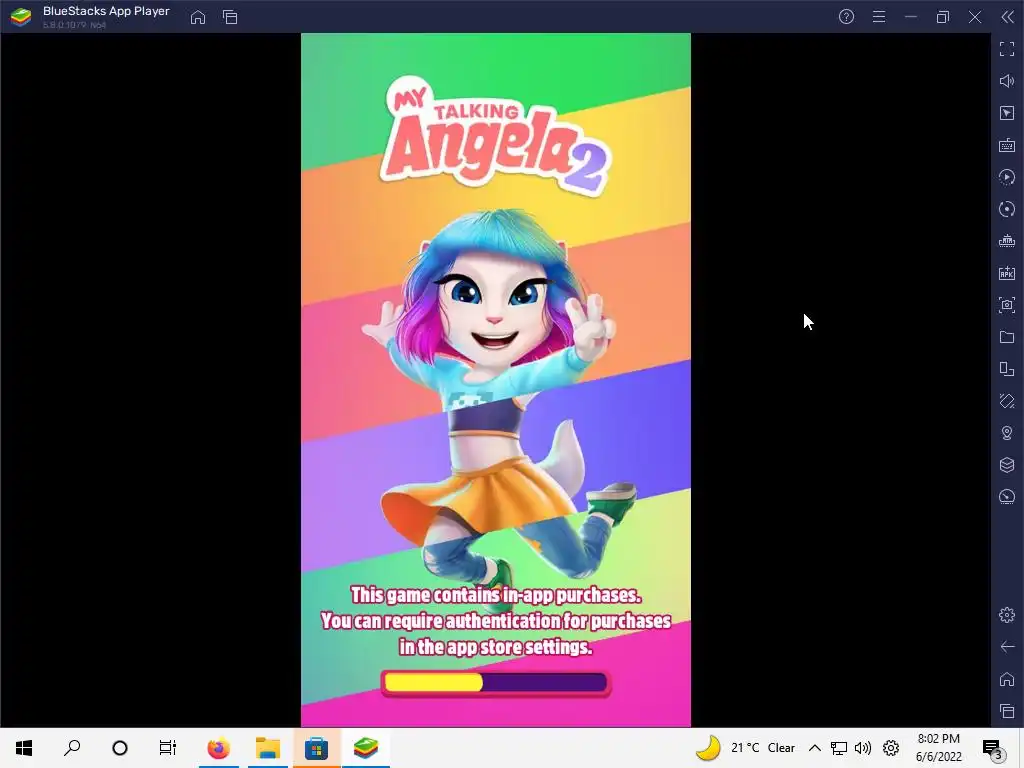Click the yellow loading progress bar

click(496, 683)
